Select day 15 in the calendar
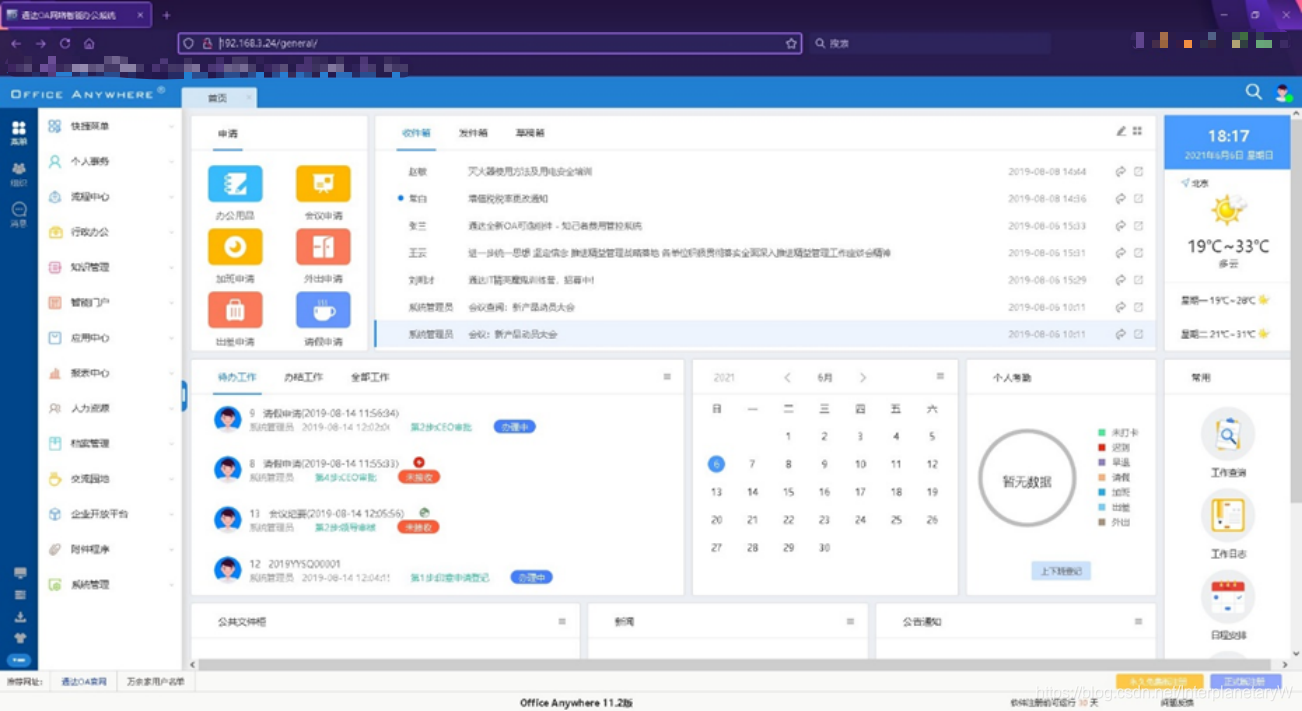Image resolution: width=1302 pixels, height=711 pixels. 788,492
